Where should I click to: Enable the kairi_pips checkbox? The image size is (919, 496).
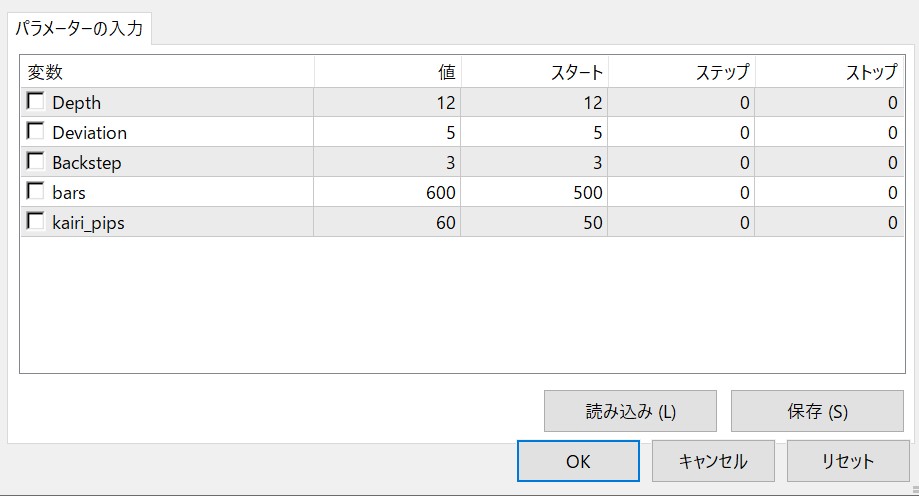(x=36, y=221)
